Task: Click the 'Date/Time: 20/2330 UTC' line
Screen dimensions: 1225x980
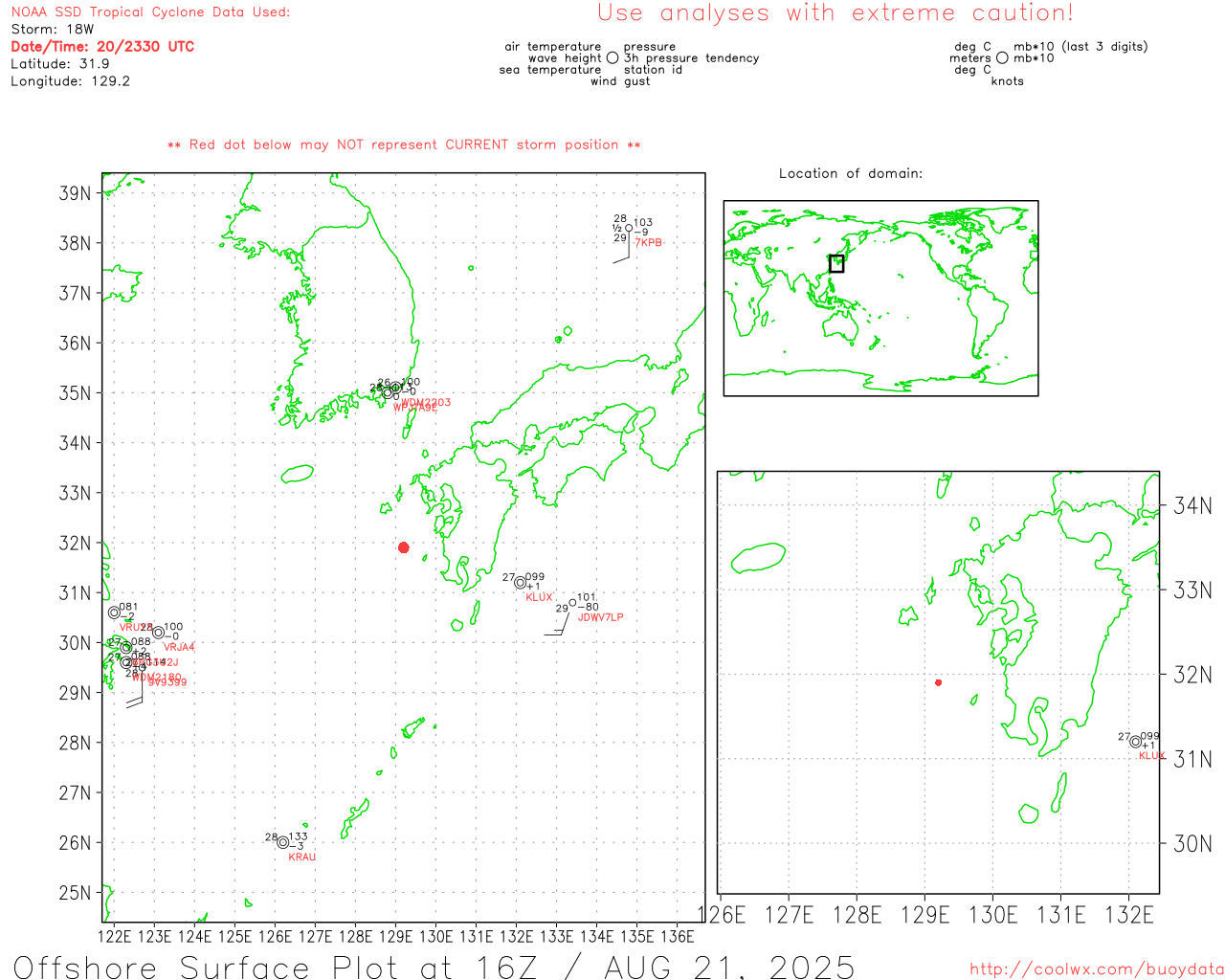Action: point(102,46)
